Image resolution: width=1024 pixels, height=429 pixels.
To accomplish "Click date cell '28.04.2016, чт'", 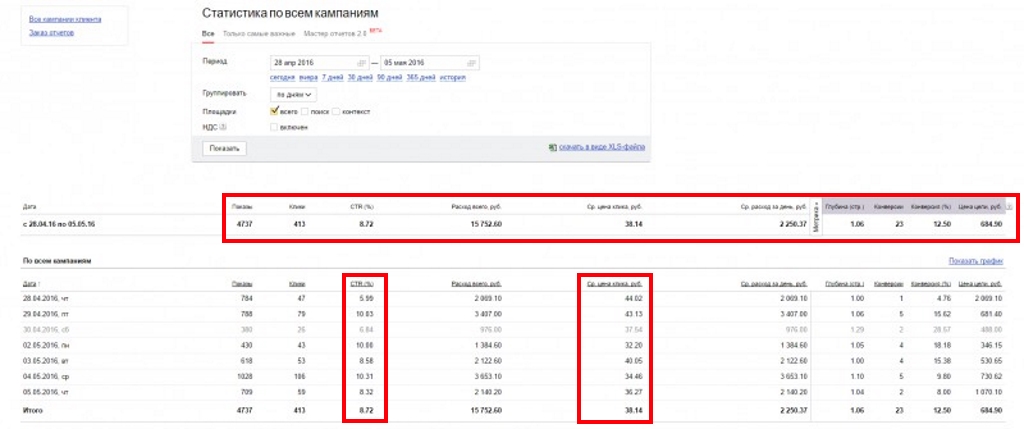I will tap(44, 298).
